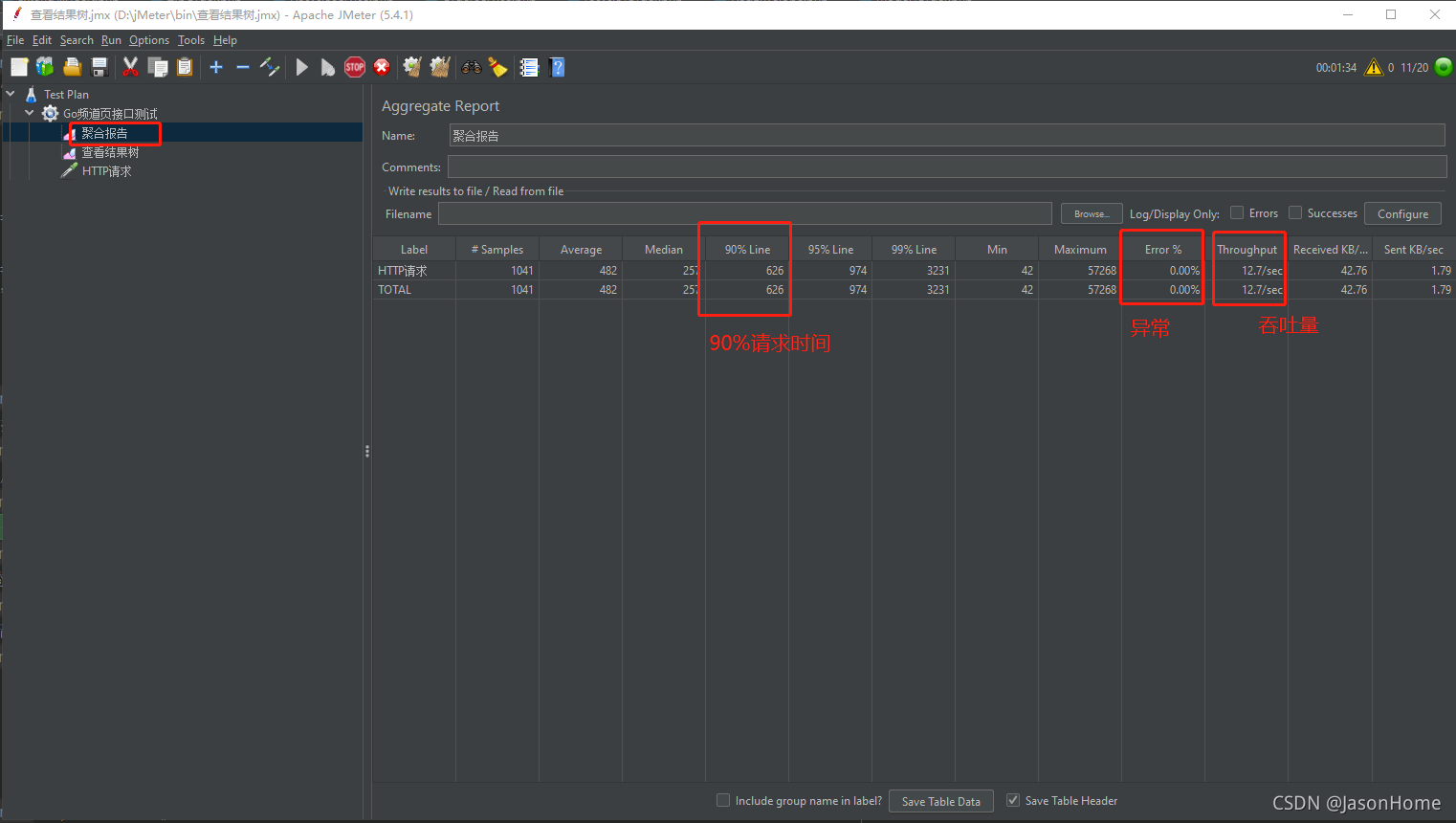Image resolution: width=1456 pixels, height=823 pixels.
Task: Tick Include group name in label
Action: pos(723,800)
